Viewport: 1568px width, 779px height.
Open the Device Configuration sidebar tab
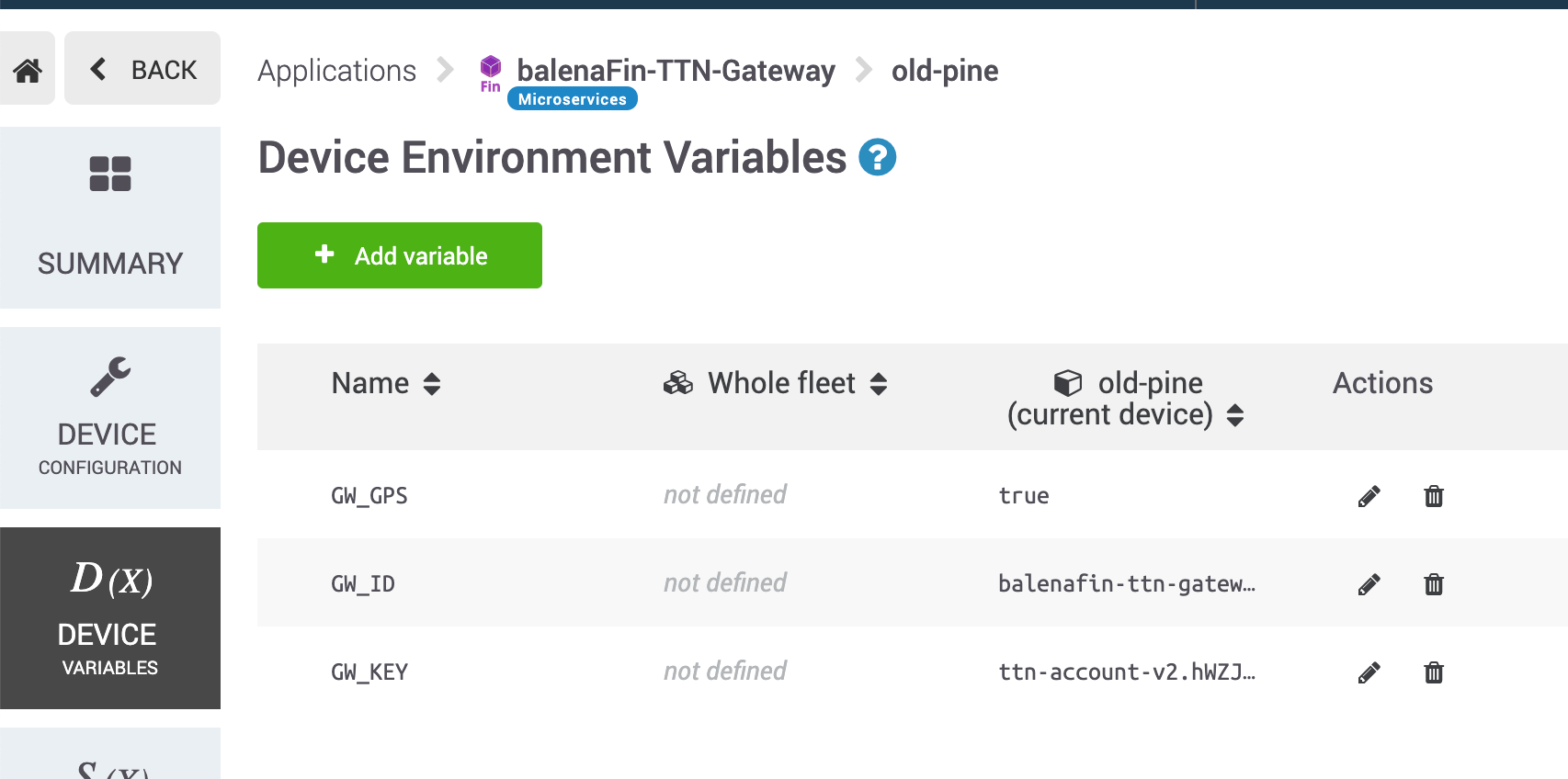[110, 418]
